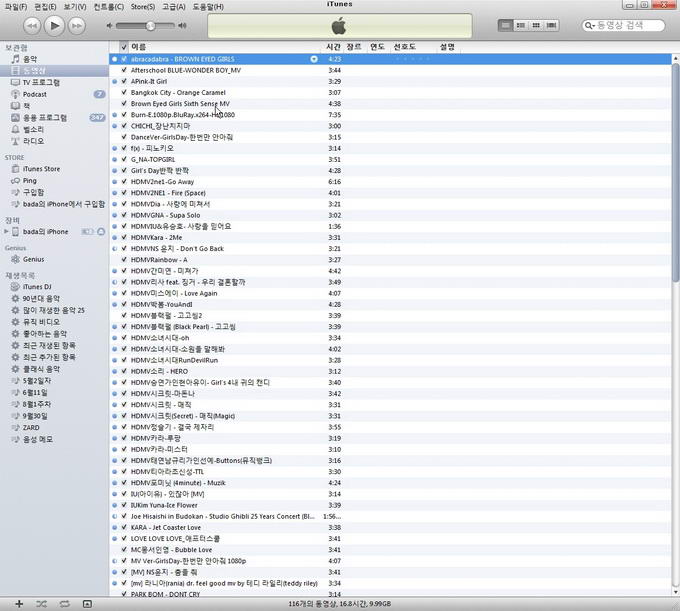Open the 보기(V) menu
680x611 pixels.
click(x=75, y=7)
